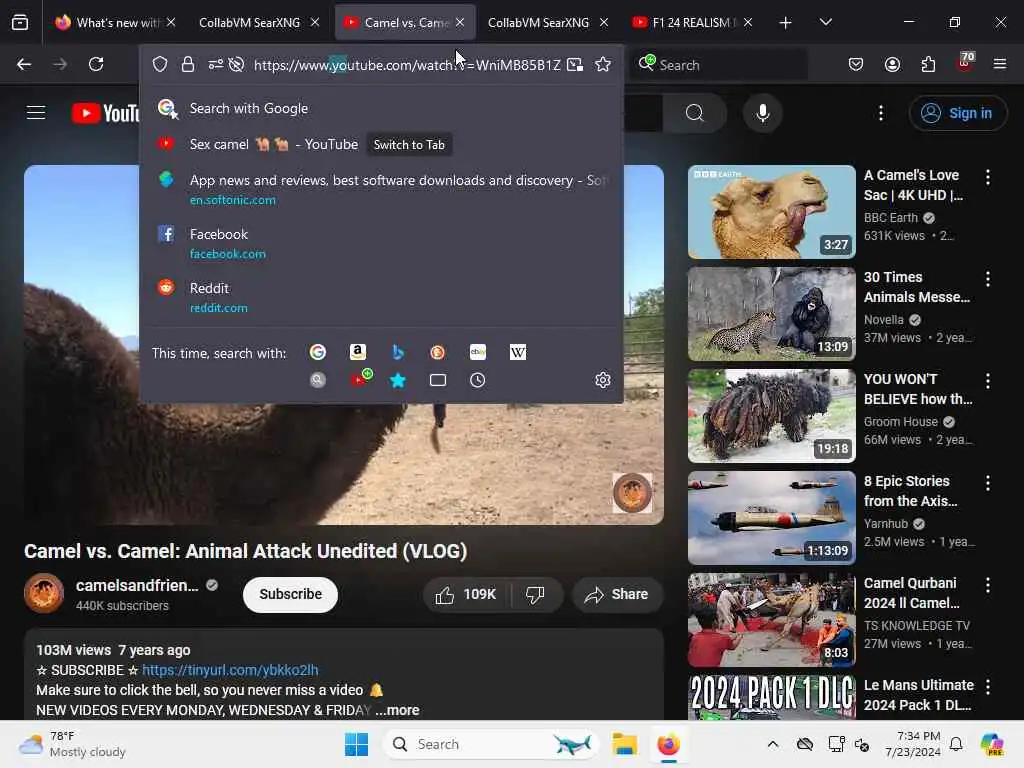Click Sign in button
Viewport: 1024px width, 768px height.
coord(957,113)
